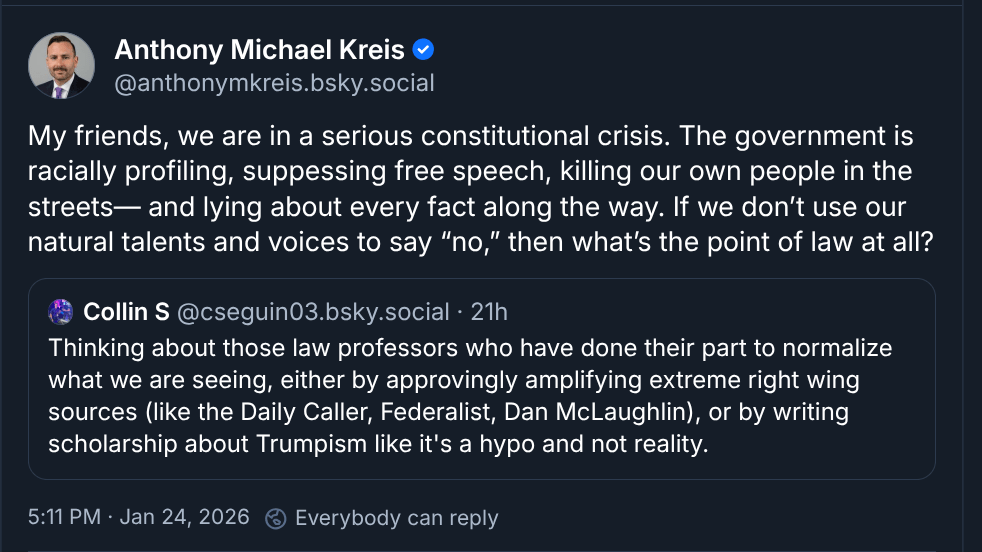The width and height of the screenshot is (982, 552).
Task: Click Collin S's small avatar icon
Action: pos(61,312)
